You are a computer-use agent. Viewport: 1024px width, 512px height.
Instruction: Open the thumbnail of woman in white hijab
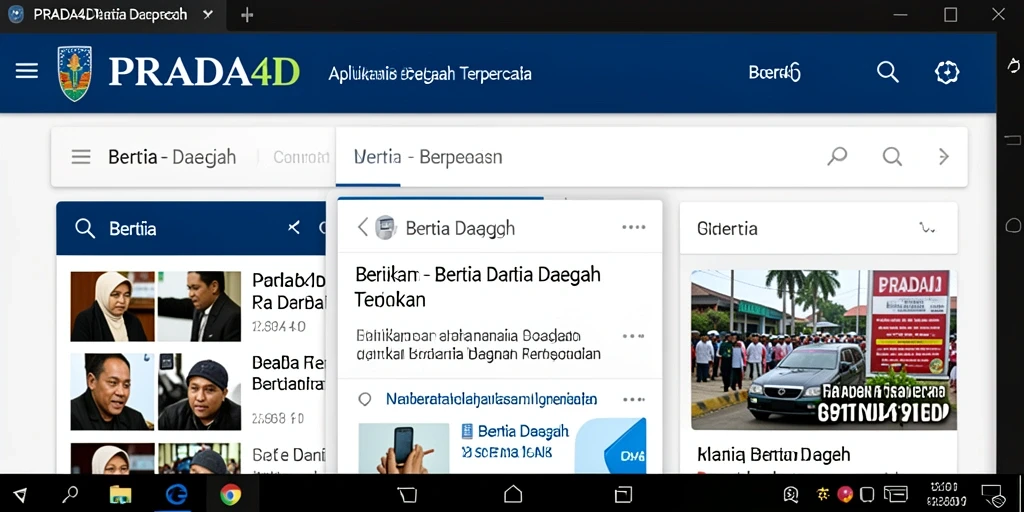112,306
